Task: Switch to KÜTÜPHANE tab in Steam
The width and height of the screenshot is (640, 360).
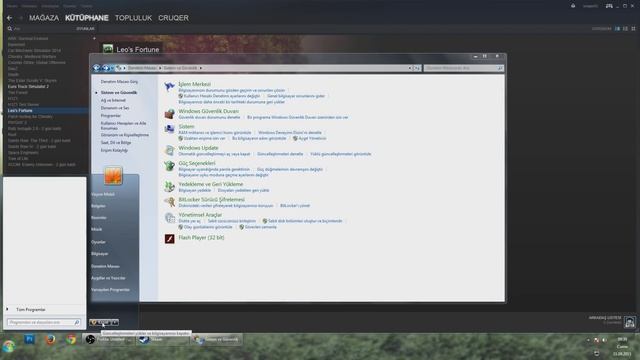Action: [x=87, y=18]
